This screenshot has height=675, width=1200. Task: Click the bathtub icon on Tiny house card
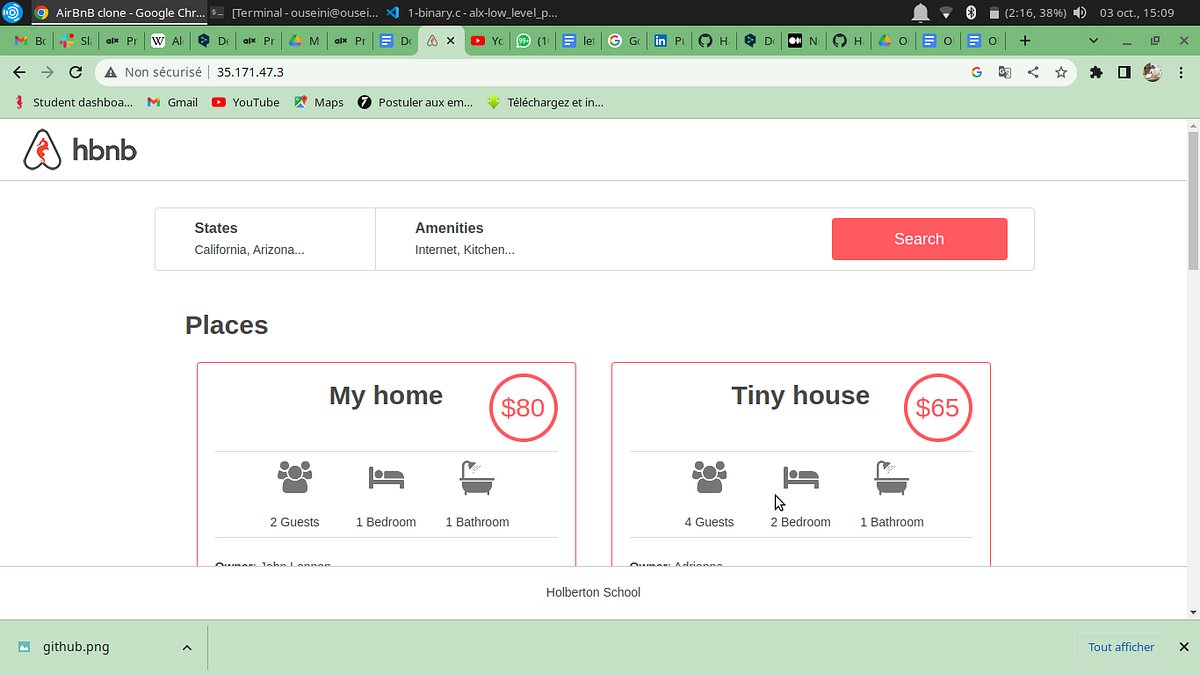(892, 478)
